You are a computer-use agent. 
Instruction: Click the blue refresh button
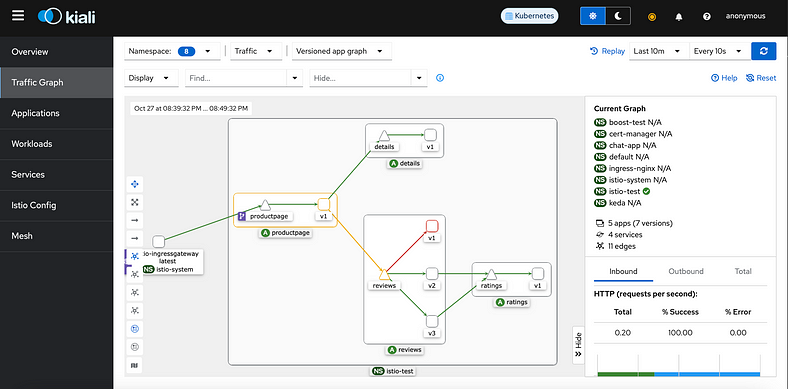[x=764, y=51]
